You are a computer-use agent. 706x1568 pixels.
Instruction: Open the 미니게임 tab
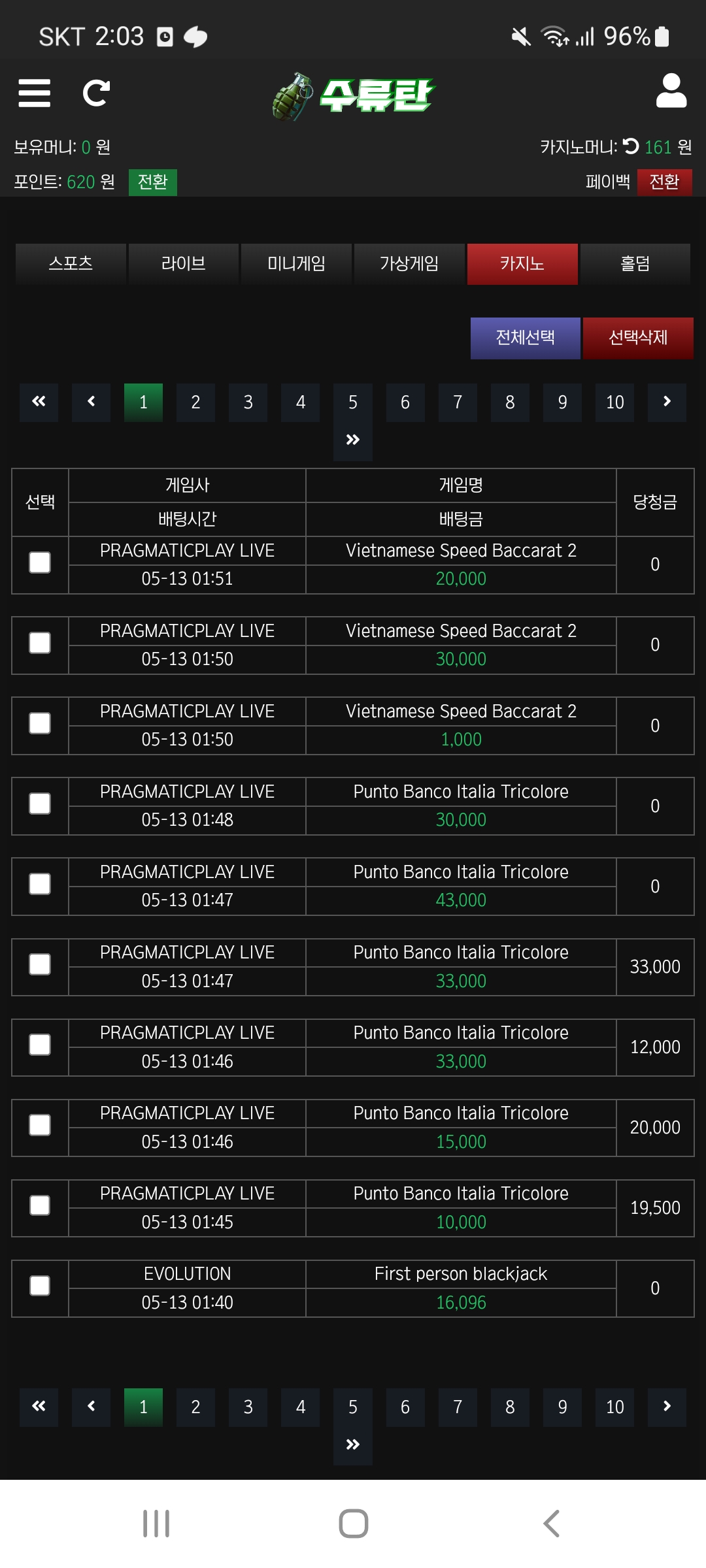pos(296,264)
